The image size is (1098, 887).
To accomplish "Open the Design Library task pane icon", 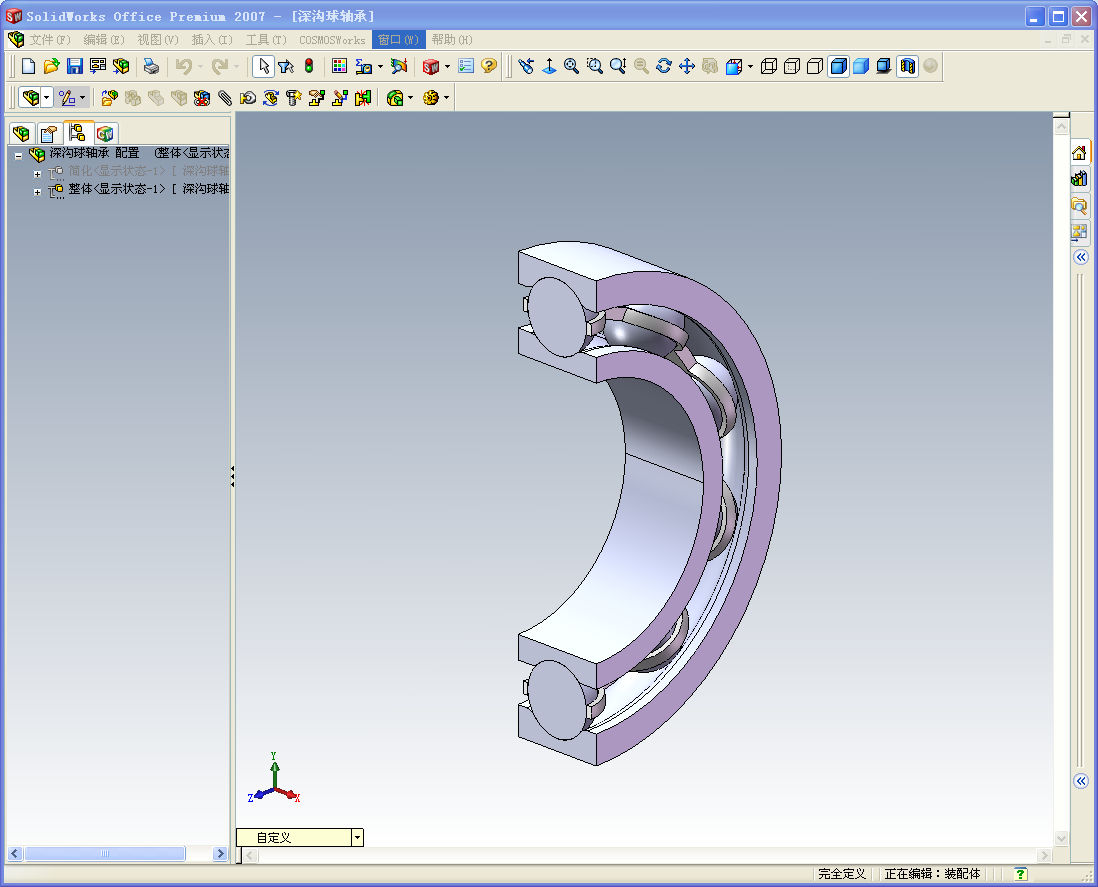I will point(1079,179).
